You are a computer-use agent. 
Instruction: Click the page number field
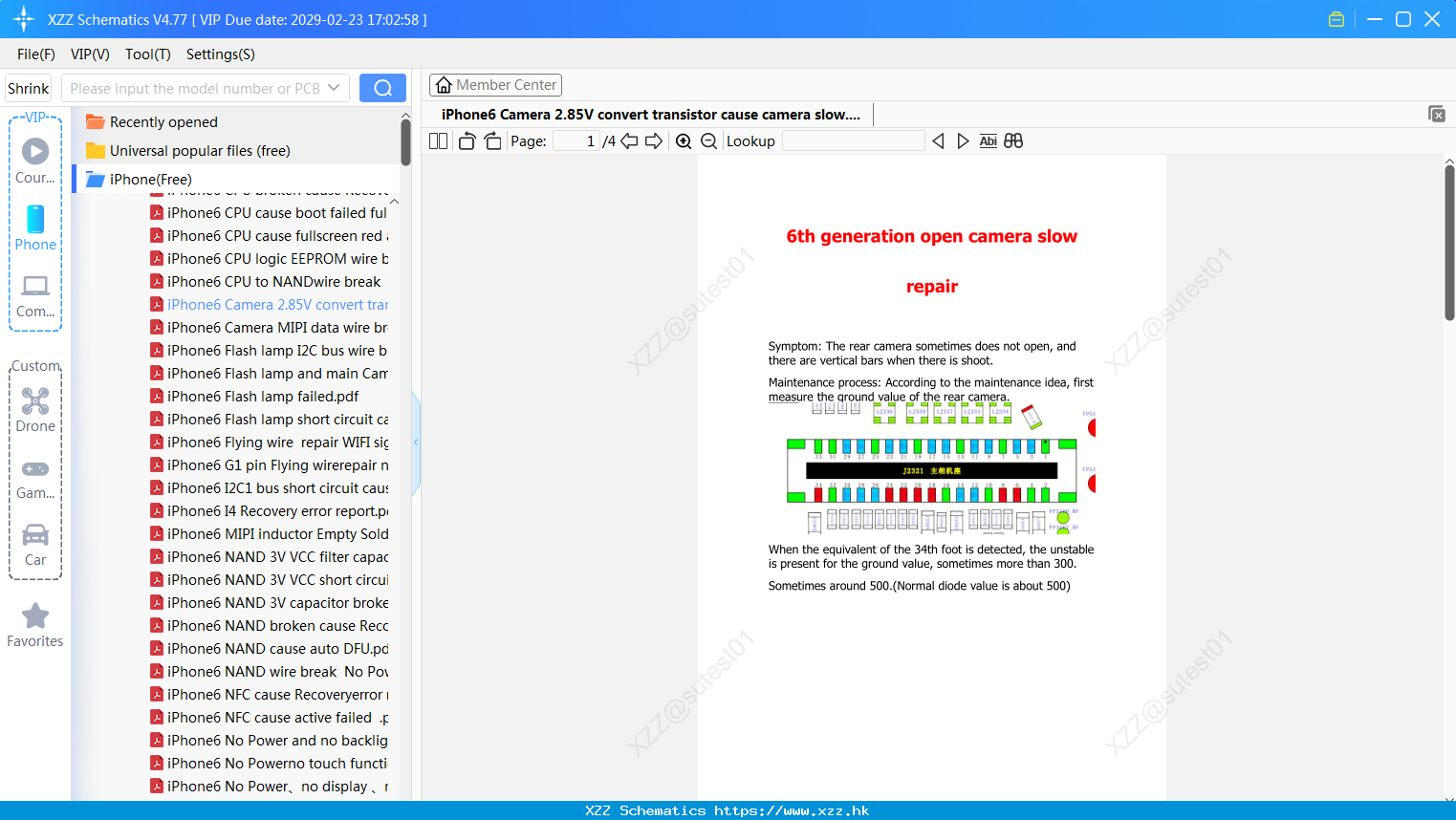click(576, 140)
